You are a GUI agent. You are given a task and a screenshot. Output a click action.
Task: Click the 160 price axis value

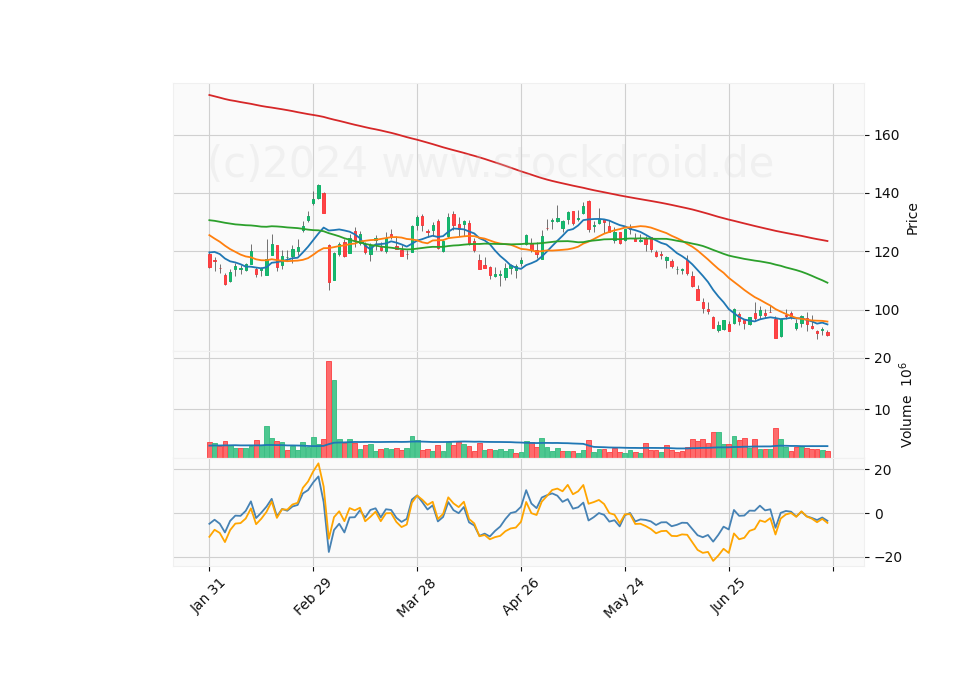(x=886, y=135)
